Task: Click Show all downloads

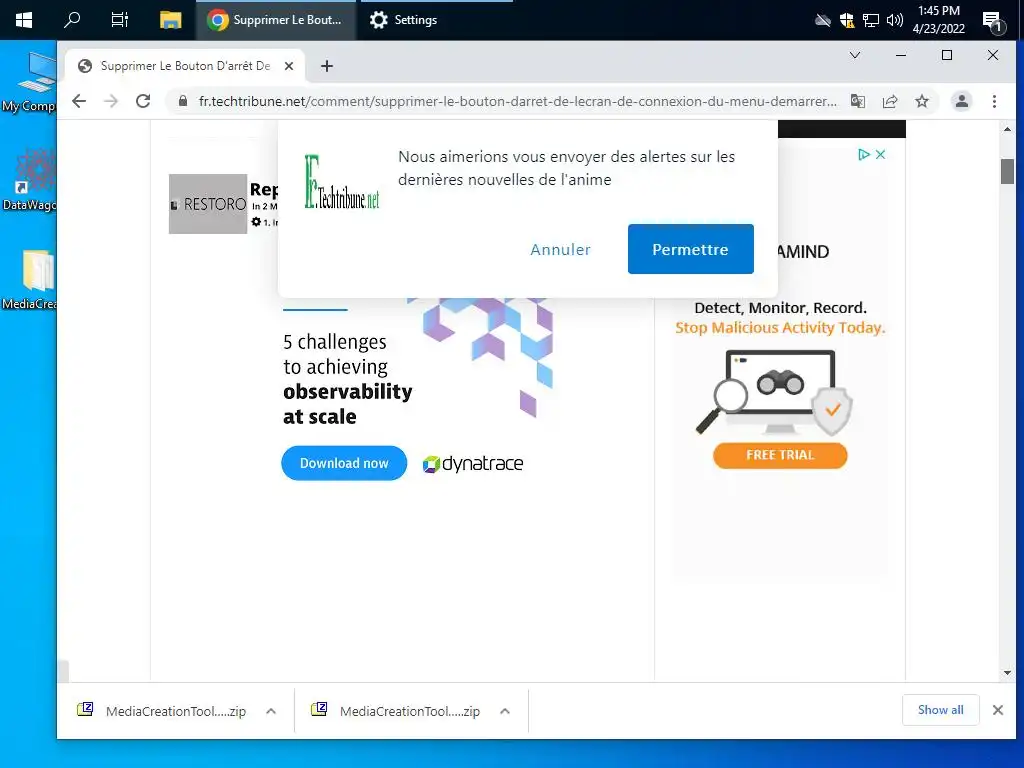Action: click(940, 710)
